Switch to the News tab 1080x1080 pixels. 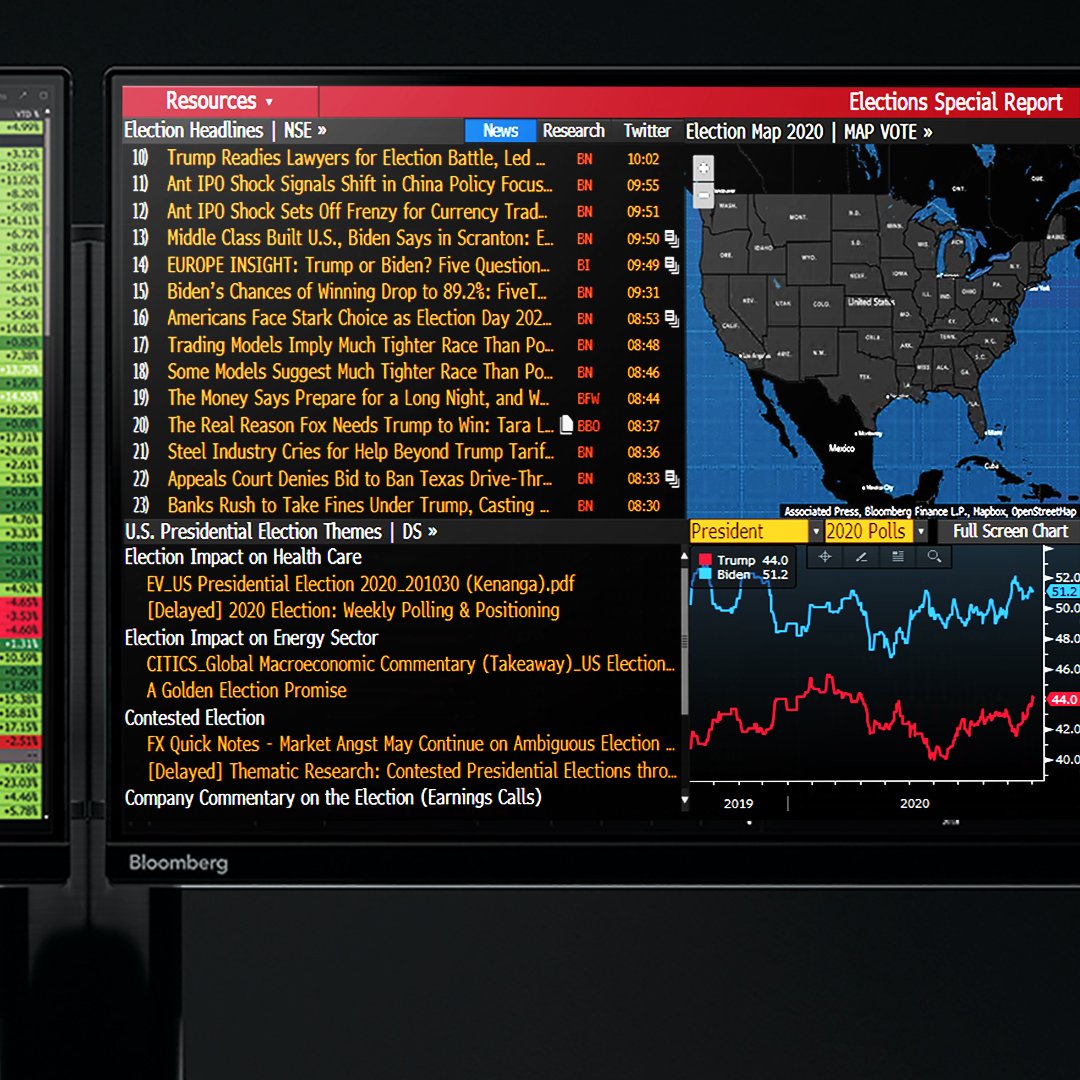coord(500,130)
